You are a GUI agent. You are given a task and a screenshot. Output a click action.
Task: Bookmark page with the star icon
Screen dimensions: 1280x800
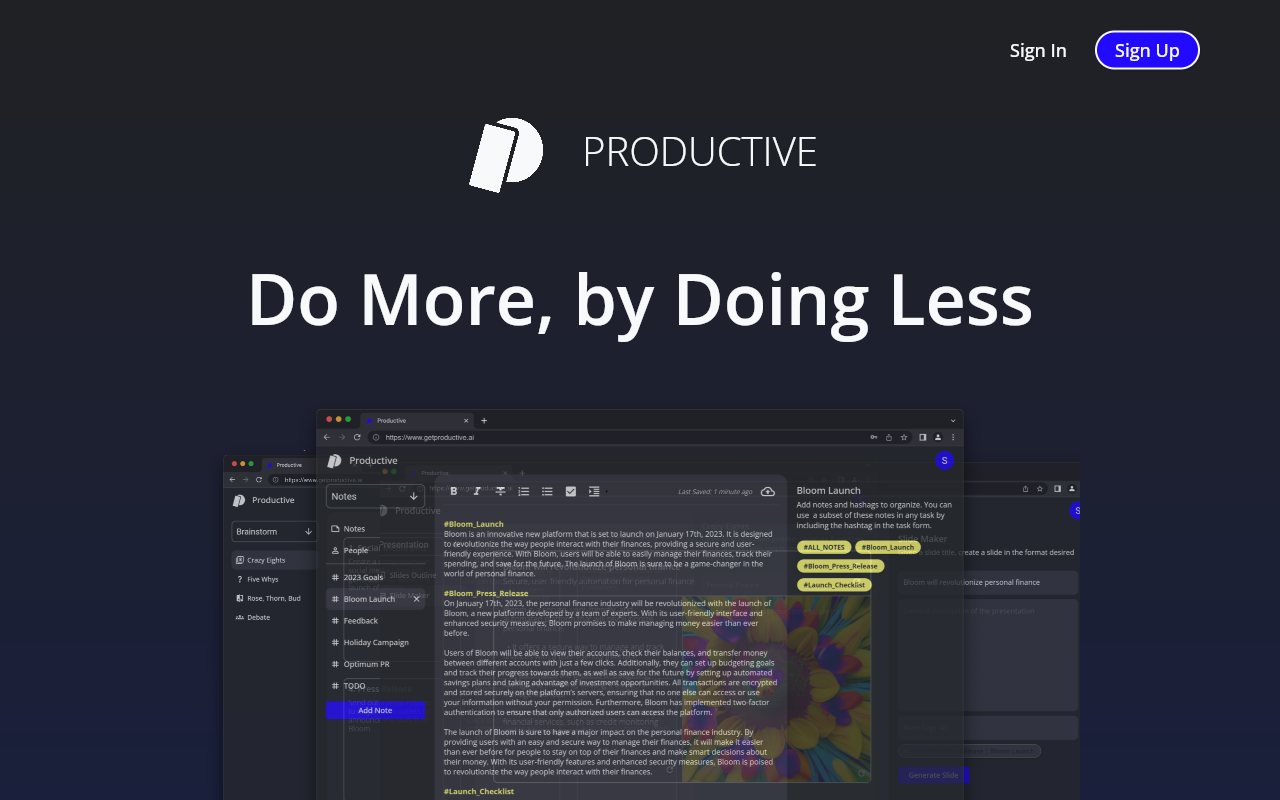click(904, 437)
